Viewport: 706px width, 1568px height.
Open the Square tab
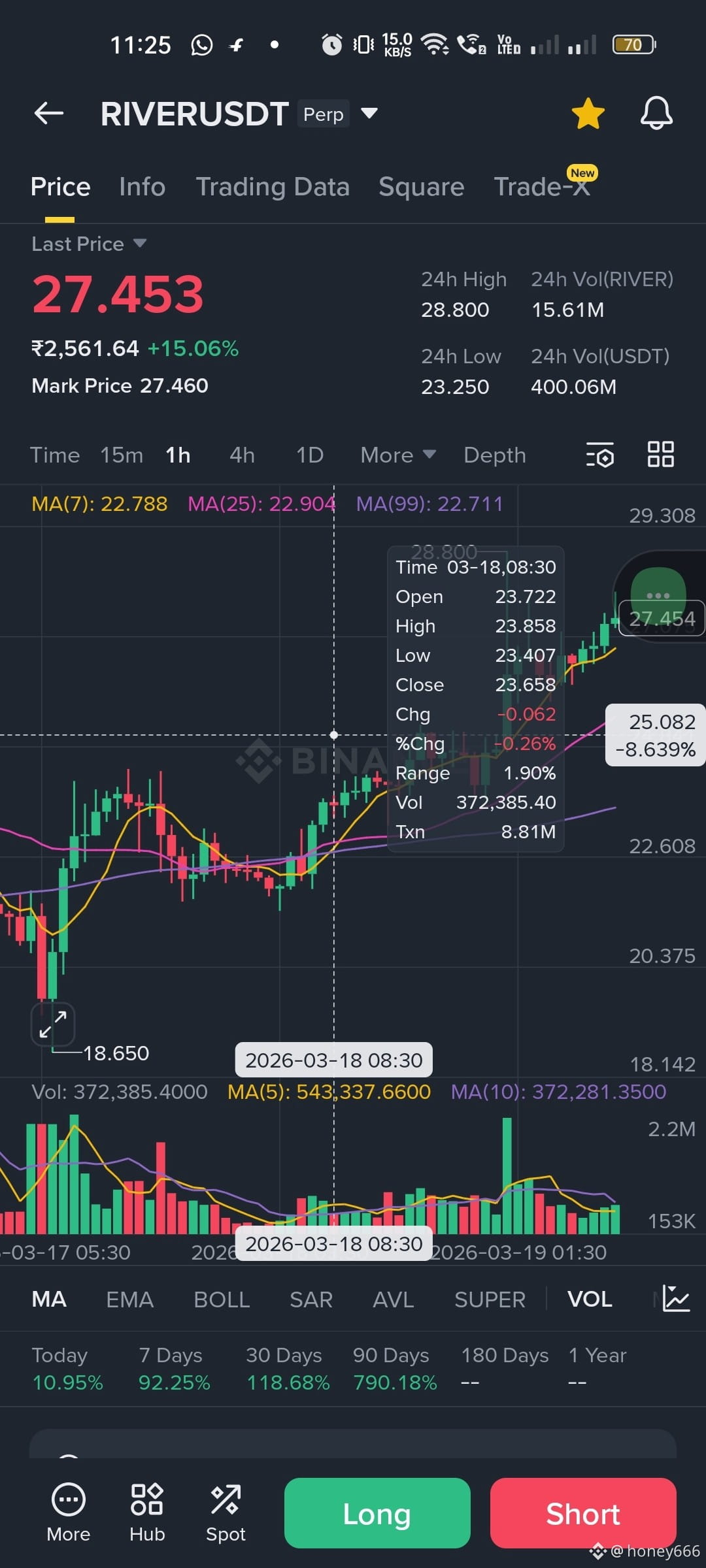click(422, 187)
